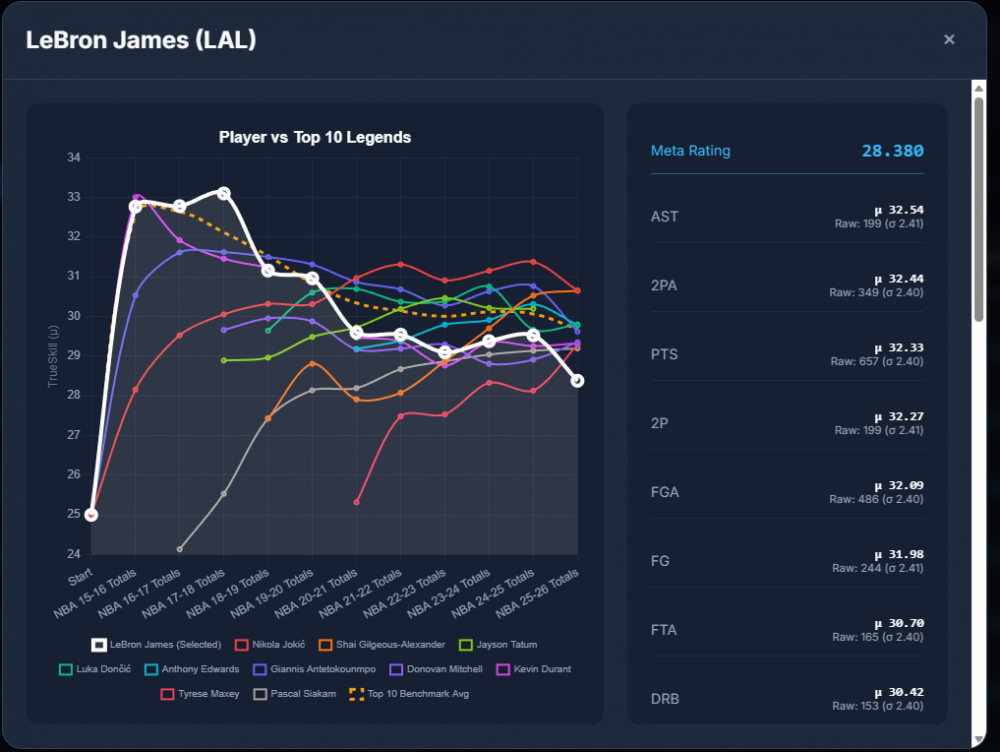1000x752 pixels.
Task: Click the Meta Rating value 28.380
Action: click(x=892, y=151)
